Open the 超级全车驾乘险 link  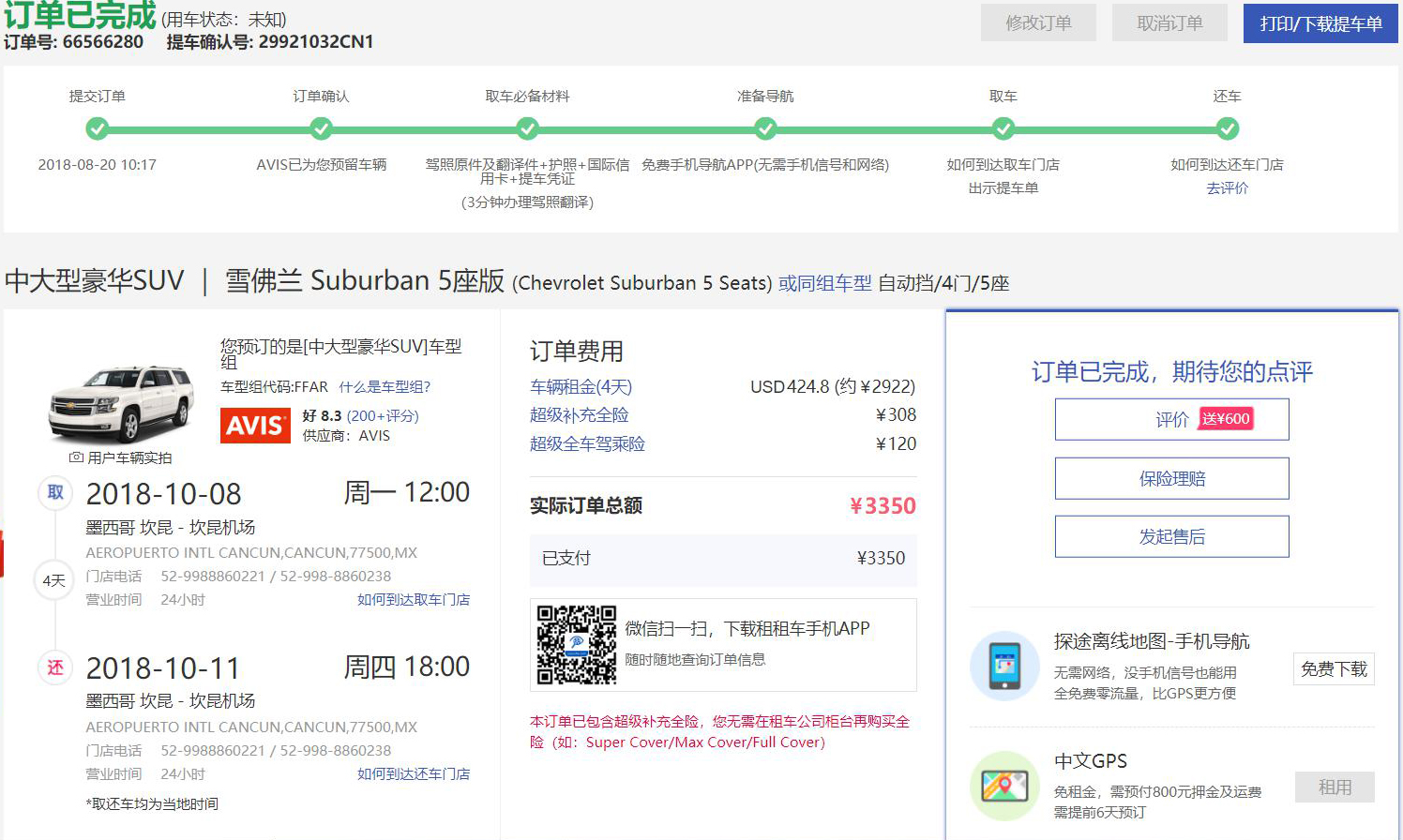pyautogui.click(x=587, y=443)
